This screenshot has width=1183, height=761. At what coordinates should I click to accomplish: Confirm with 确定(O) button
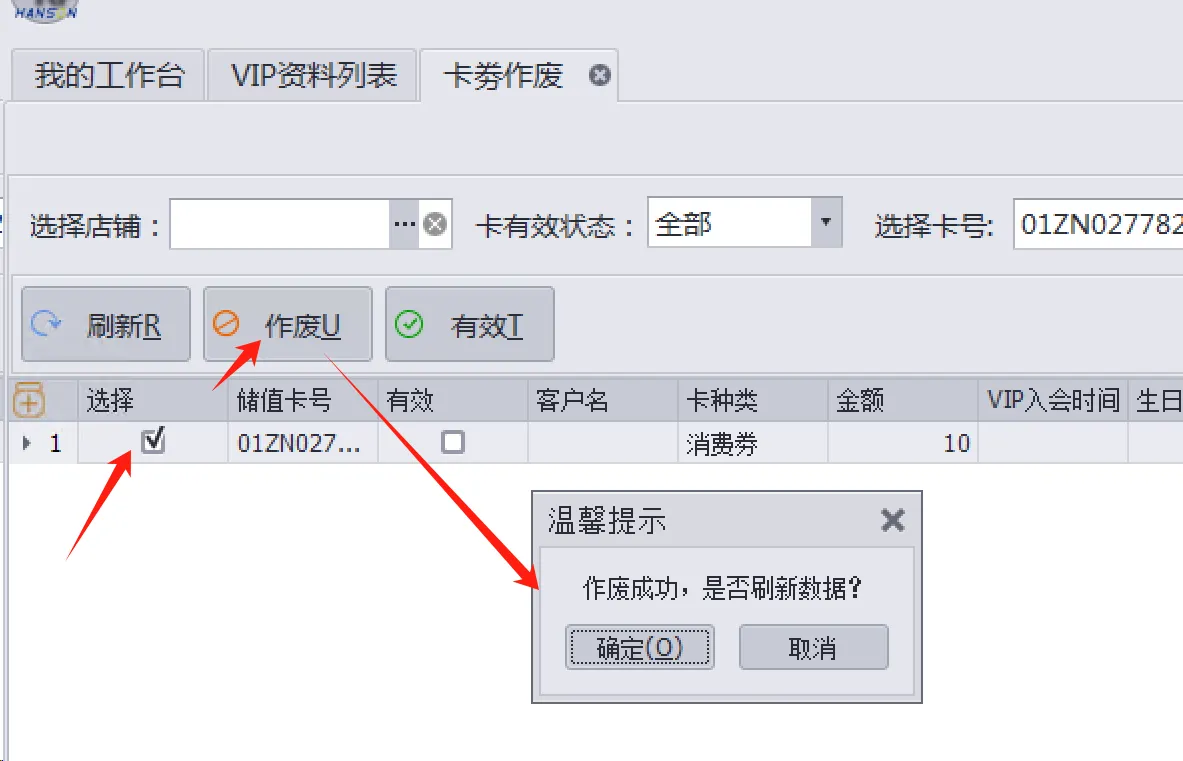tap(640, 647)
